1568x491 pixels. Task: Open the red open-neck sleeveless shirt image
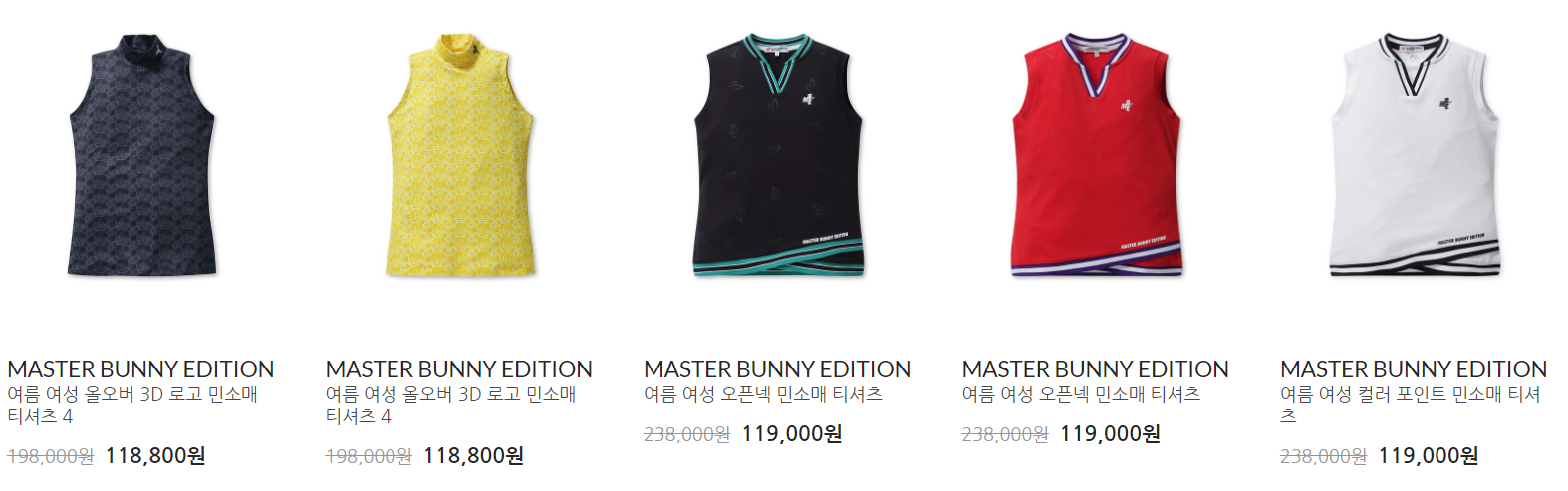coord(1098,155)
